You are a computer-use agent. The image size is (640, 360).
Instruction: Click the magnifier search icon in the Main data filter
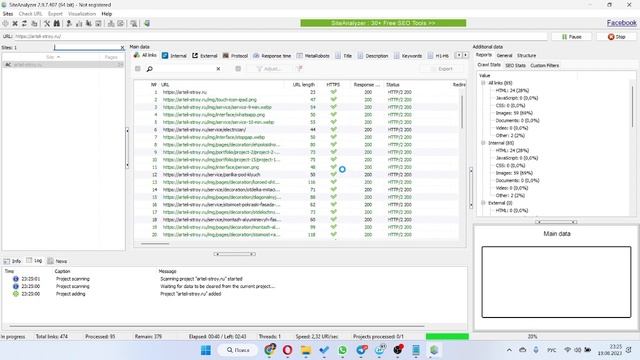(x=149, y=69)
